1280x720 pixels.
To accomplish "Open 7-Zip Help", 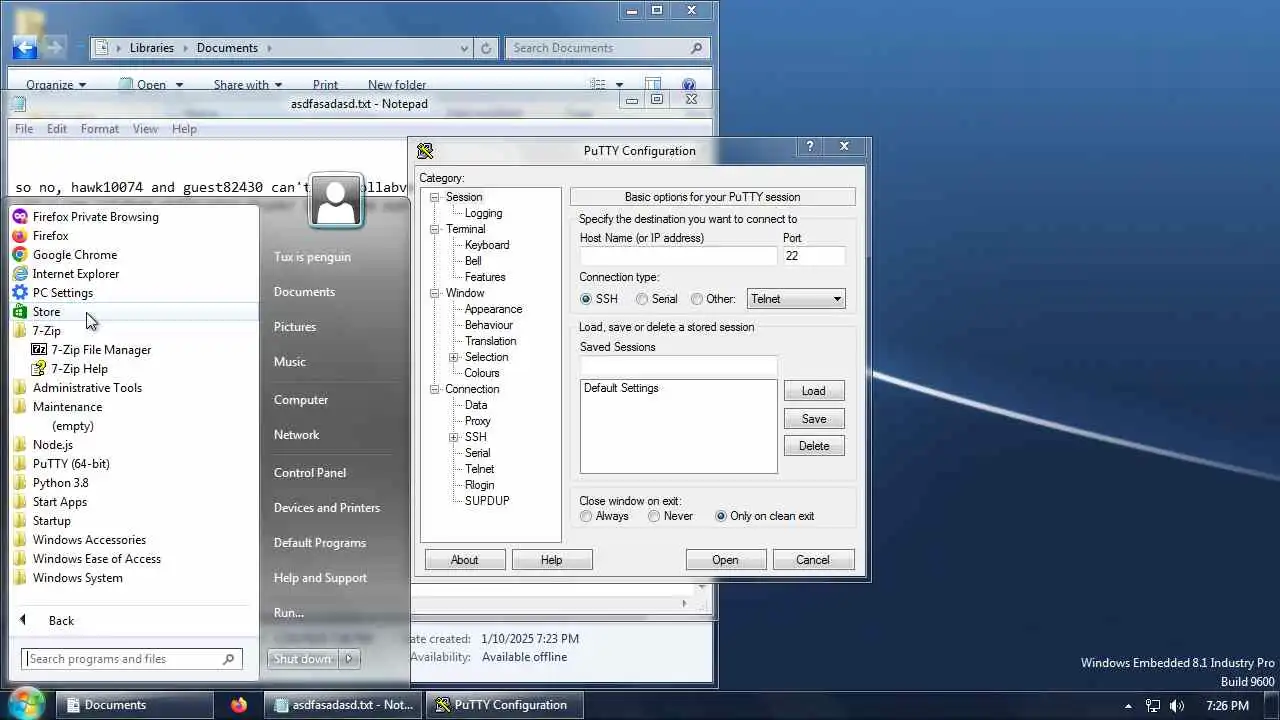I will pyautogui.click(x=79, y=369).
